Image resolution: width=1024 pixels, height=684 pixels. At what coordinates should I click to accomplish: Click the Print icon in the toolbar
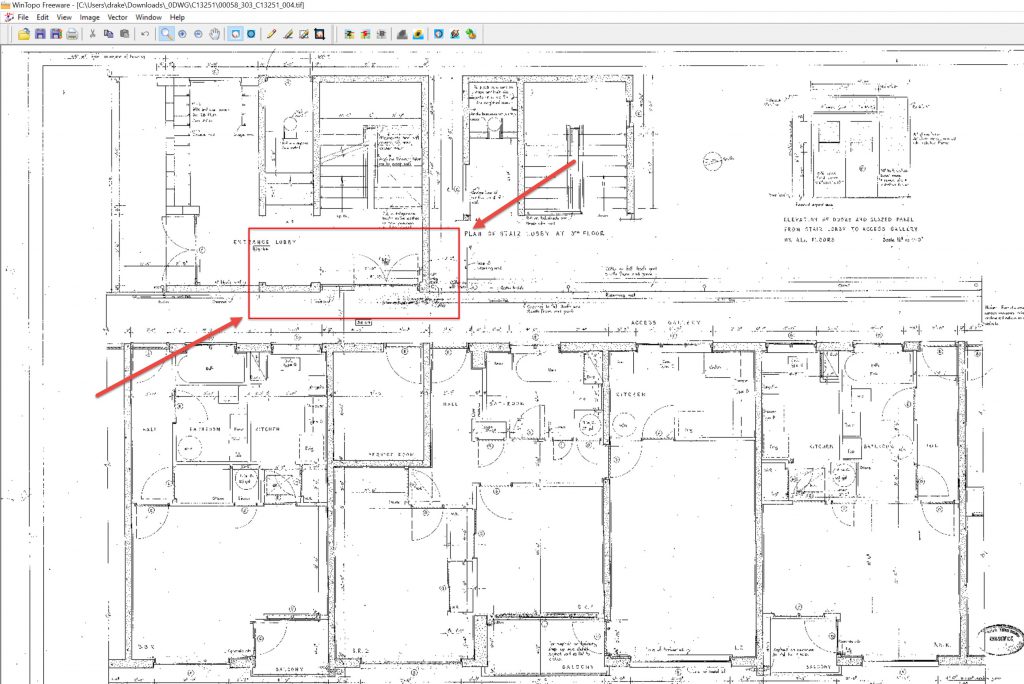coord(72,34)
